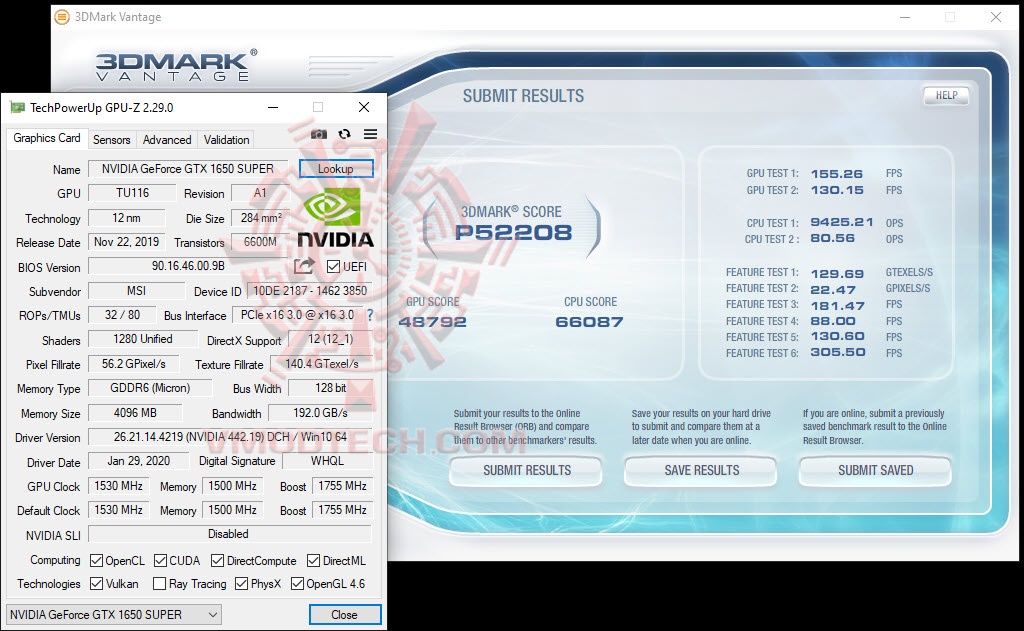Click the NVIDIA logo in GPU-Z
Viewport: 1024px width, 631px height.
(x=335, y=218)
